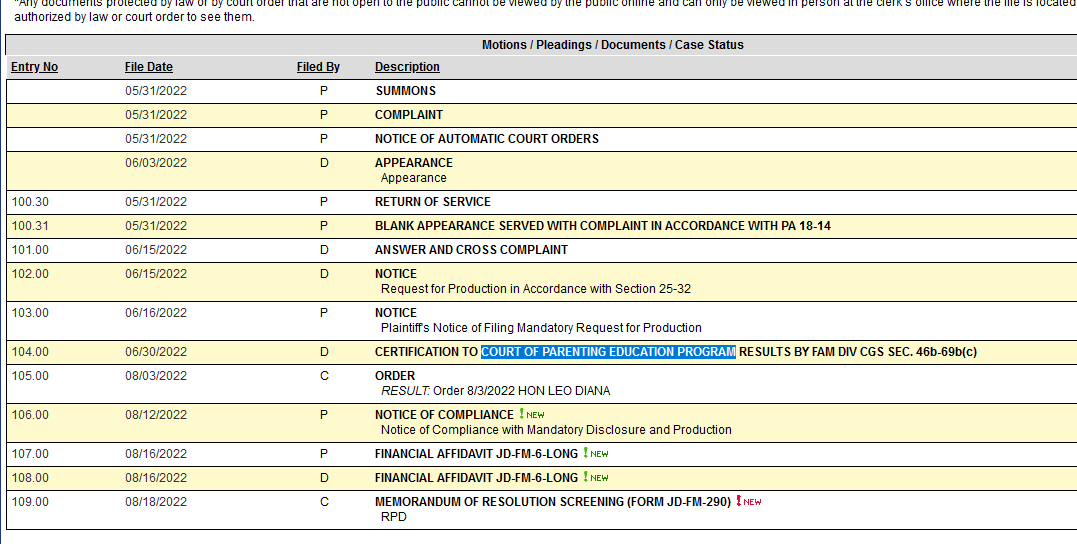This screenshot has width=1077, height=544.
Task: Click file date 06/03/2022
Action: click(x=156, y=163)
